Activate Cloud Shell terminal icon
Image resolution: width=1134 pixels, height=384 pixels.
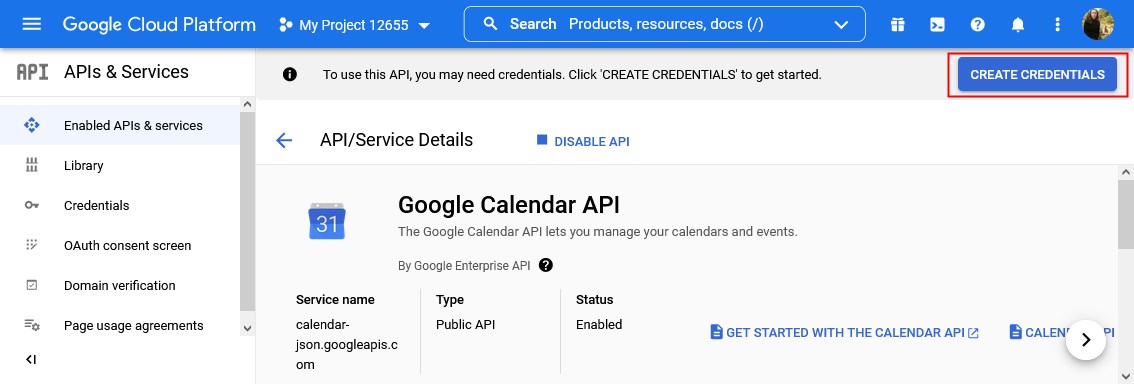coord(937,25)
